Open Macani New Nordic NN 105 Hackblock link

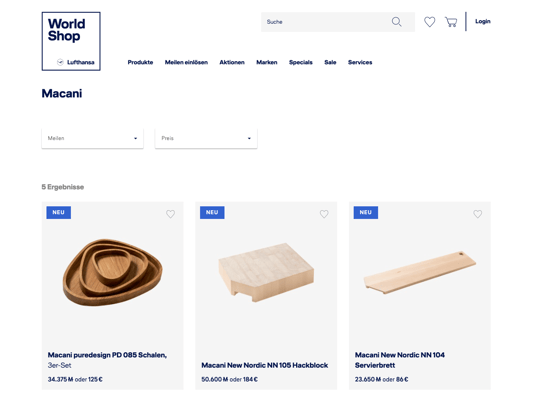click(x=265, y=365)
